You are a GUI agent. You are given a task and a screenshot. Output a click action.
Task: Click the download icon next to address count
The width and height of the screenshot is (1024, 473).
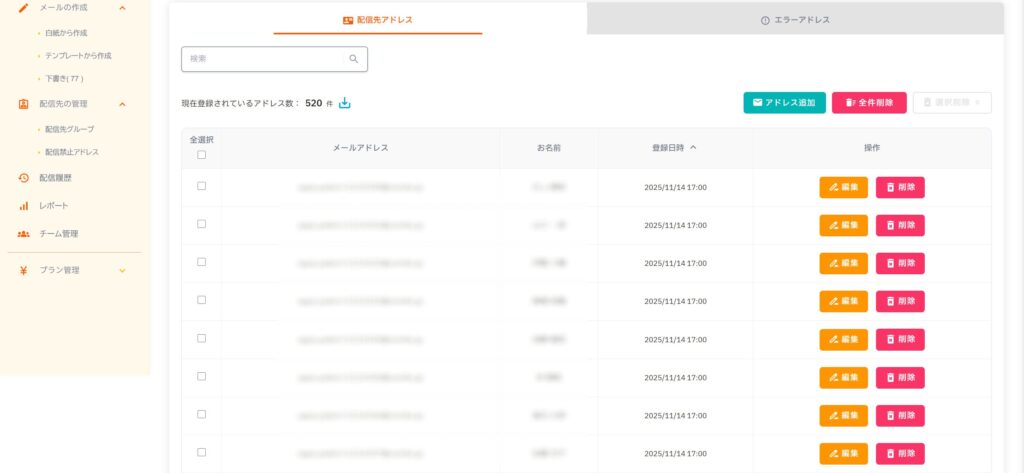pyautogui.click(x=345, y=103)
